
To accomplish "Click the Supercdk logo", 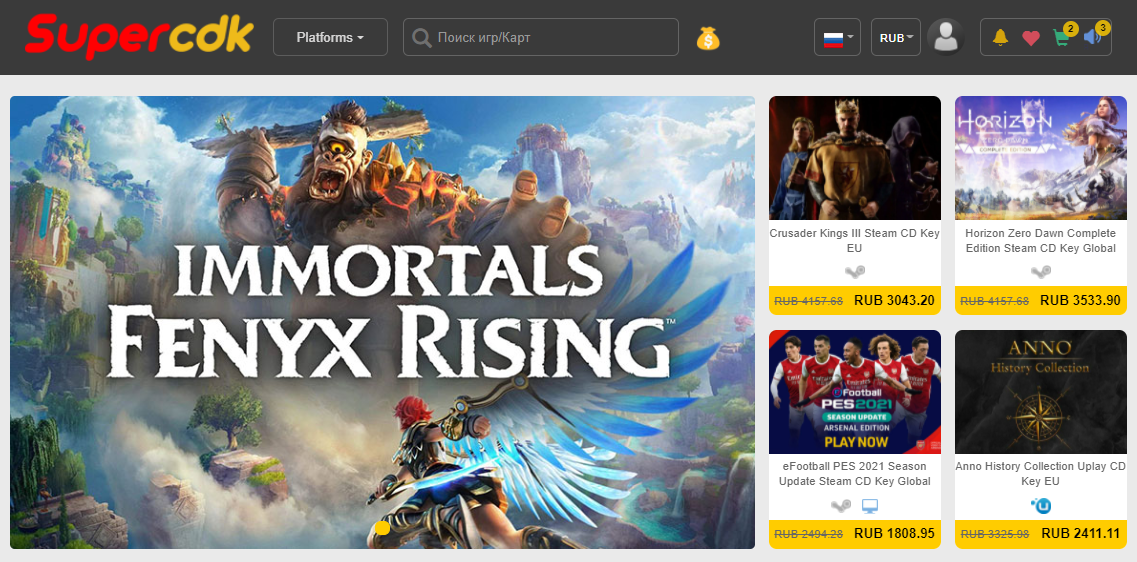I will (x=139, y=36).
